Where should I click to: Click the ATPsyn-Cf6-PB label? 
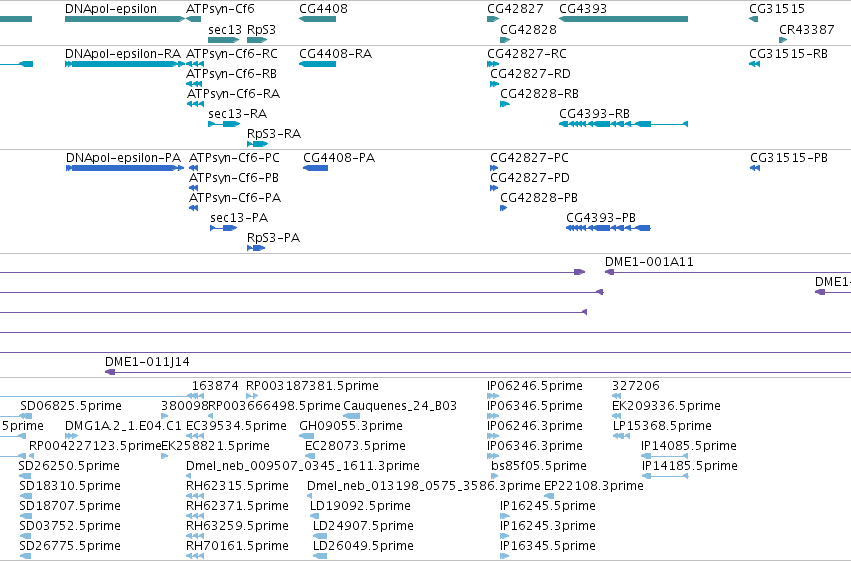[x=233, y=178]
